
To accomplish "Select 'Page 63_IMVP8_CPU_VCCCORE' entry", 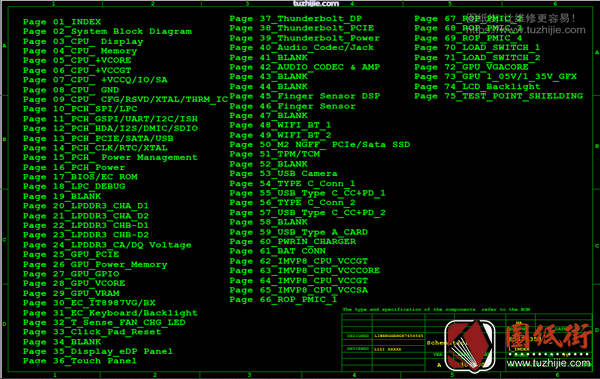I will 305,271.
